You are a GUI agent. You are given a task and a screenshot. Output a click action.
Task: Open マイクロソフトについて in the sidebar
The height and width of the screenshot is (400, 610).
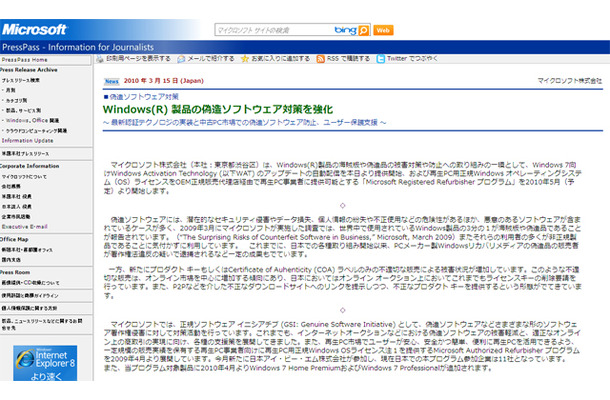[x=24, y=177]
